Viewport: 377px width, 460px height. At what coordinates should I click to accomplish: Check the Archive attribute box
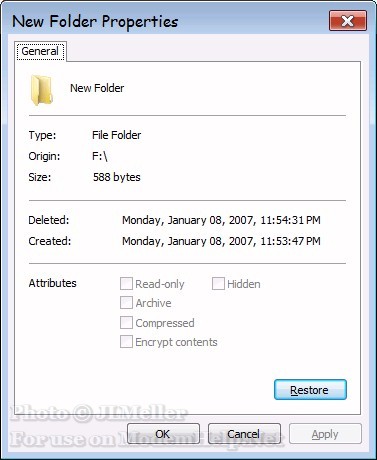(126, 303)
